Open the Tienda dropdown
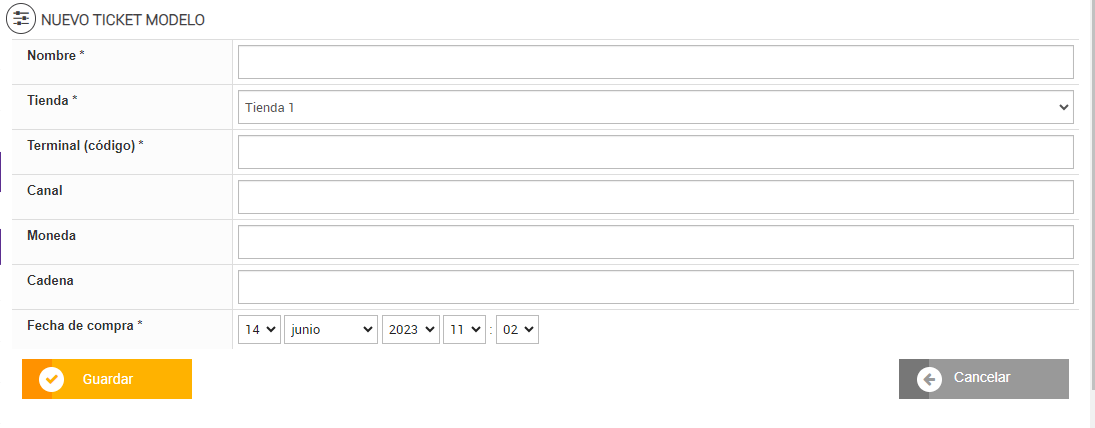 click(655, 107)
